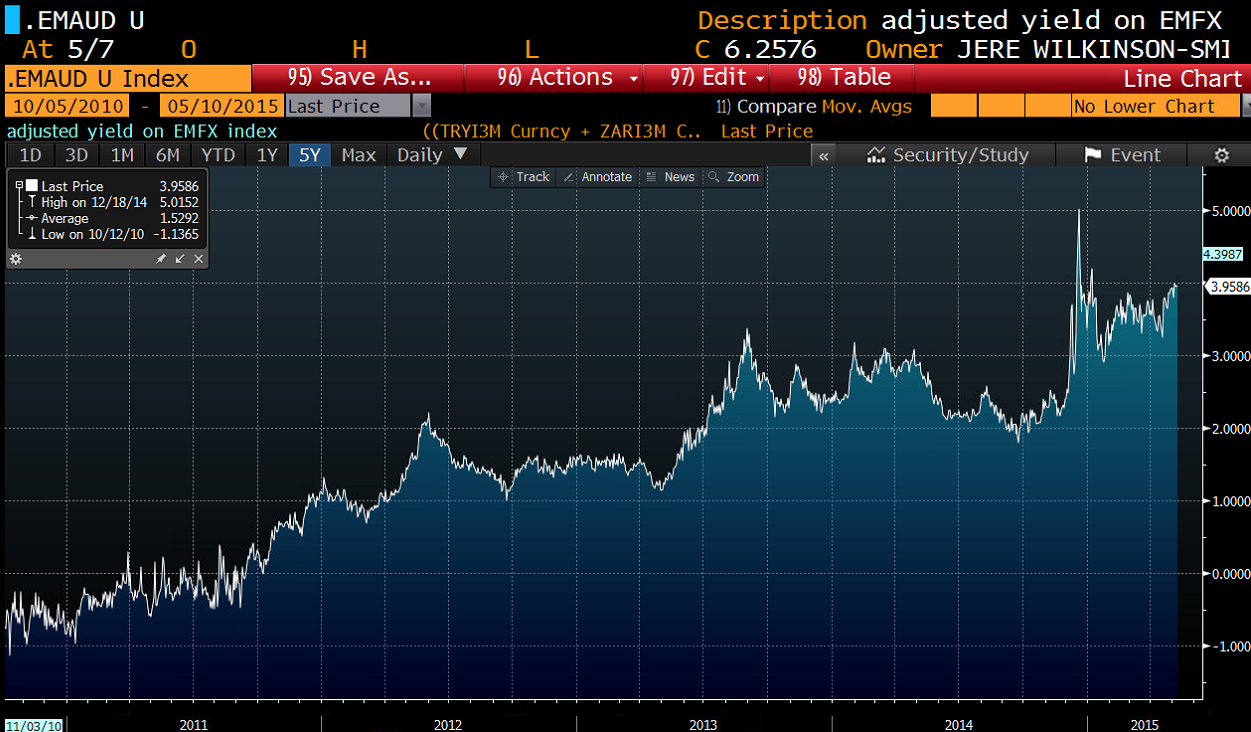Click the Last Price legend label

72,186
